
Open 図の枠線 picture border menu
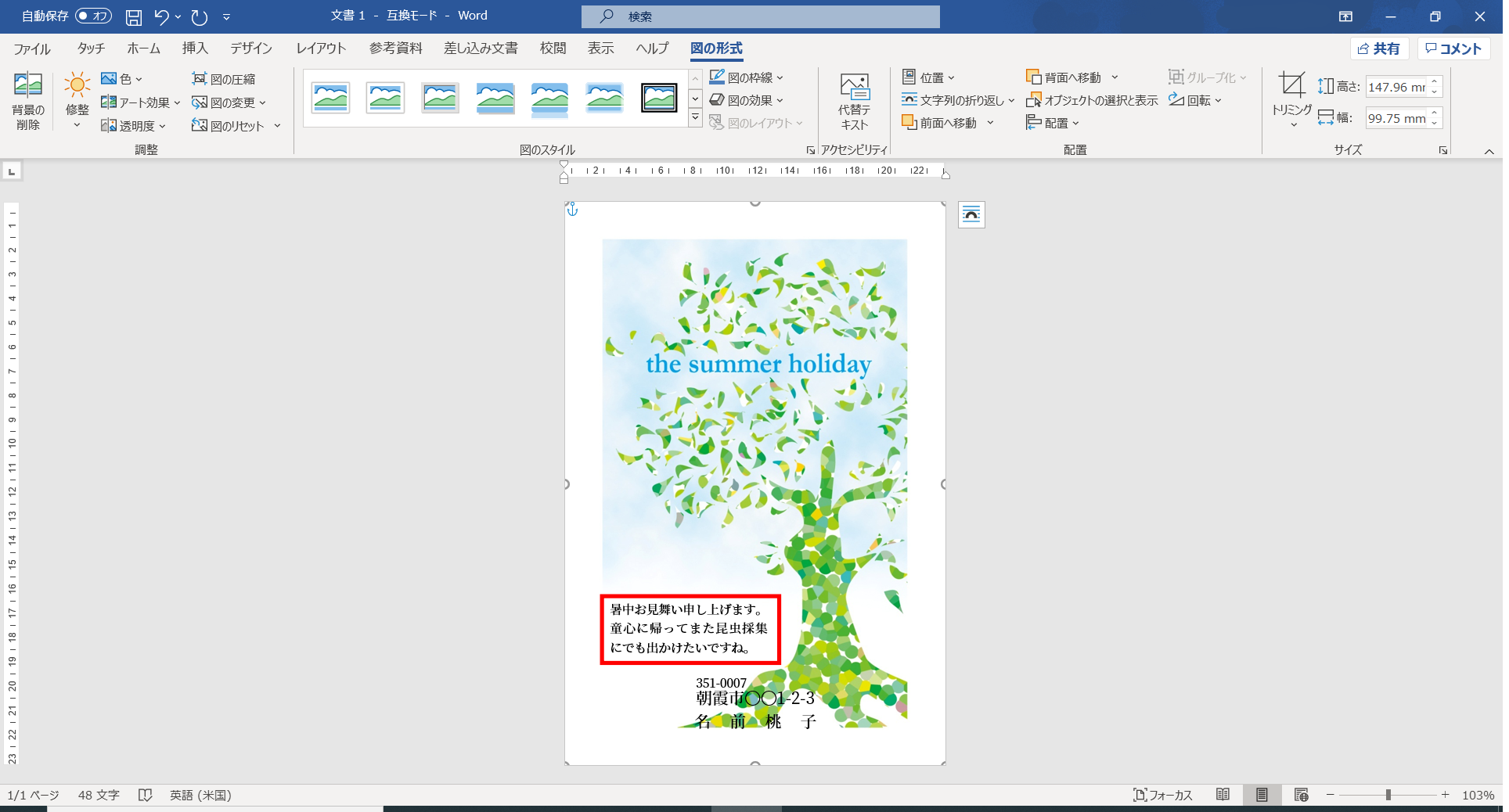[x=746, y=77]
